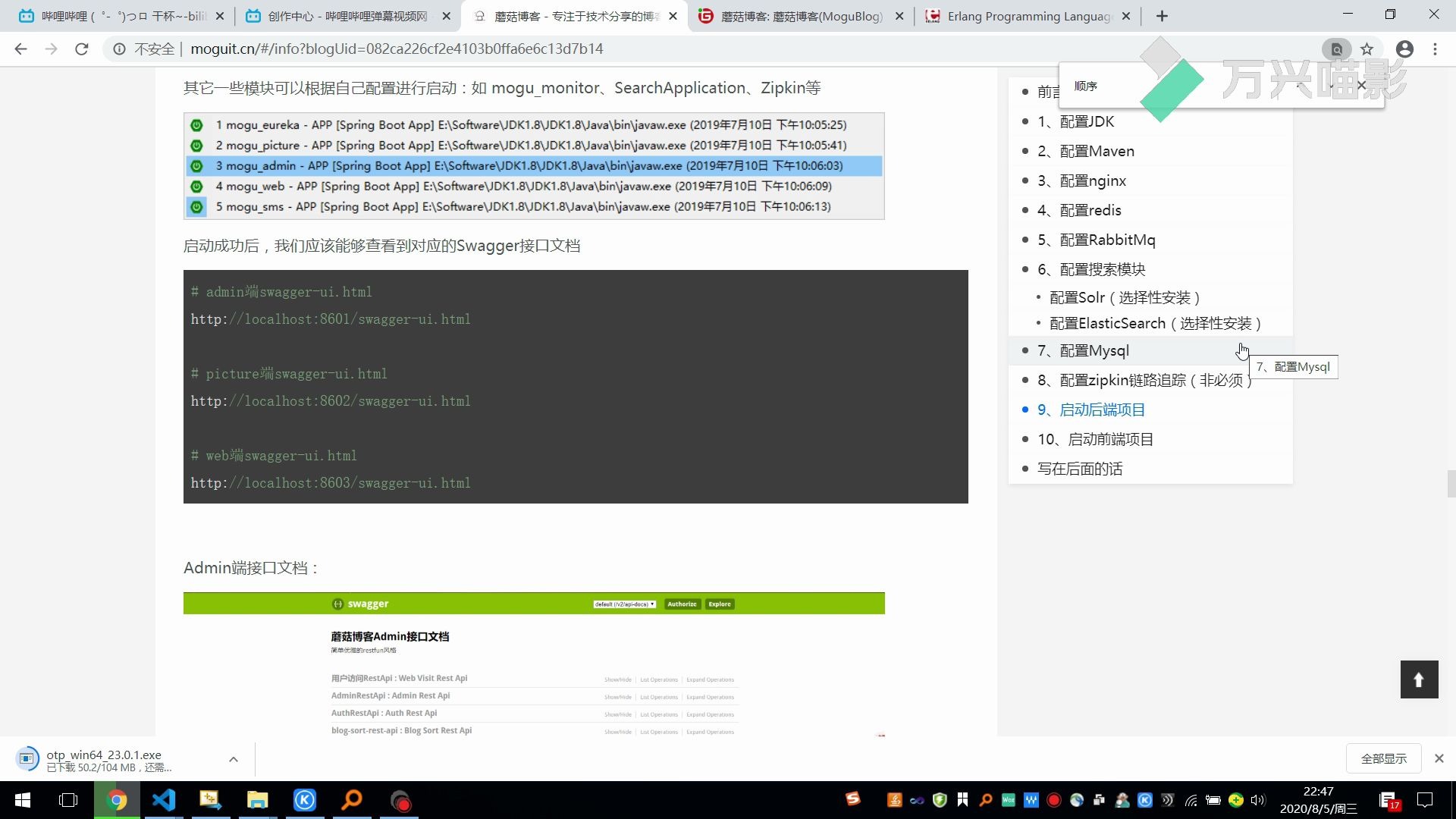Screen dimensions: 1456x819
Task: Click the admin swagger URL localhost:8601
Action: pos(331,319)
